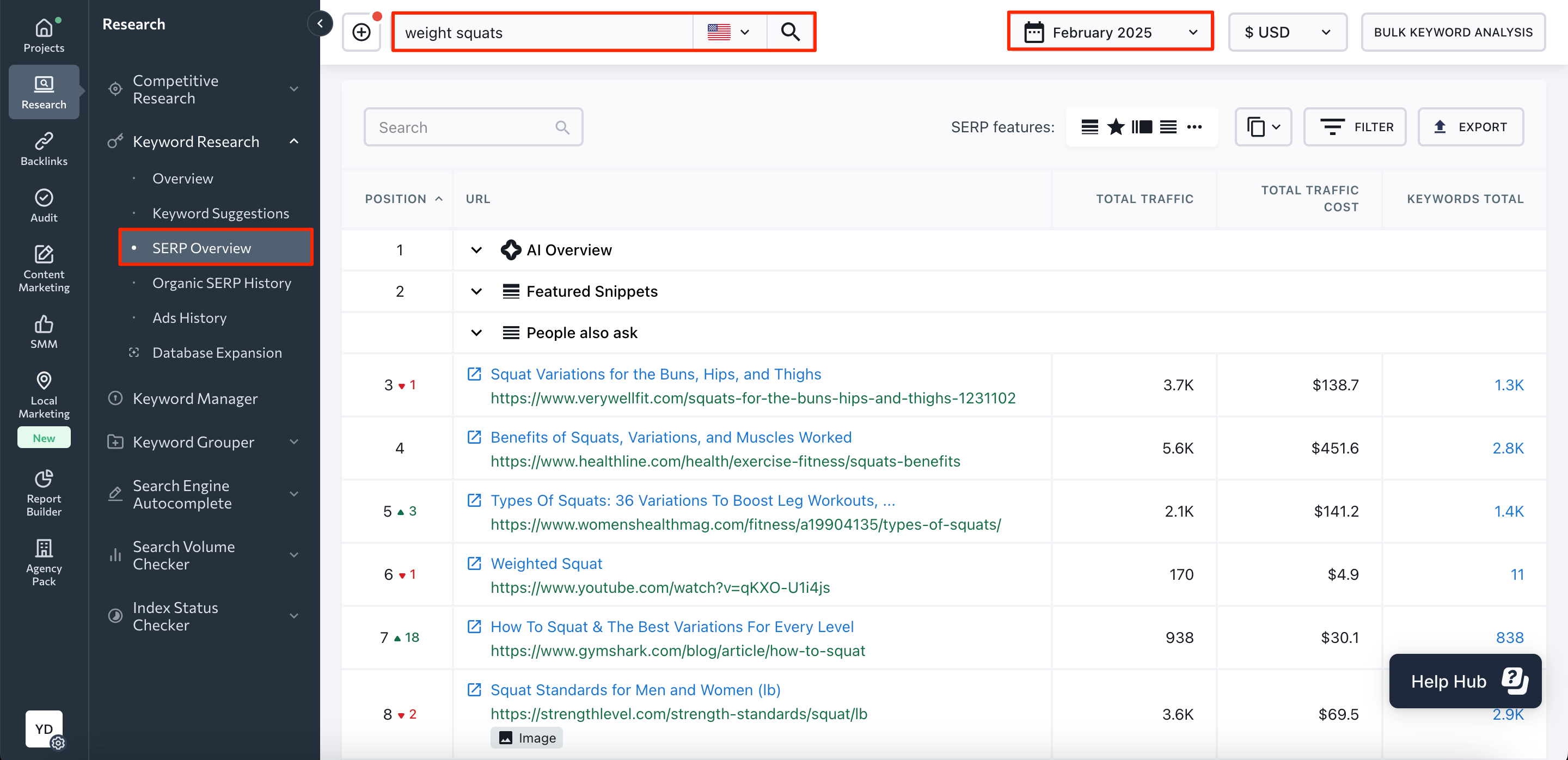The image size is (1568, 760).
Task: Click the AI Overview sparkle icon
Action: point(511,249)
